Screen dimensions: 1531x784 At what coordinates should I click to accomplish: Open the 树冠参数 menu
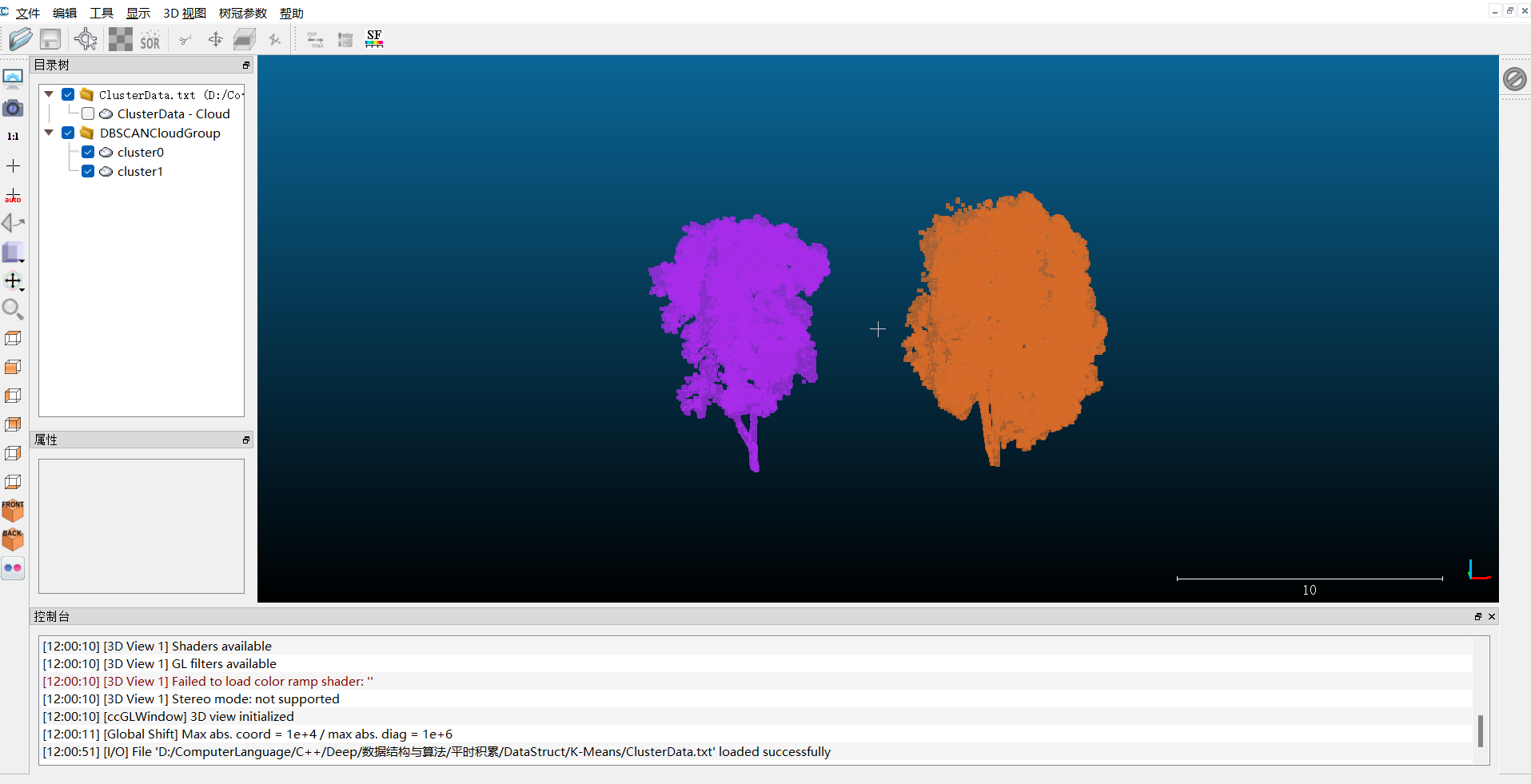[x=241, y=13]
